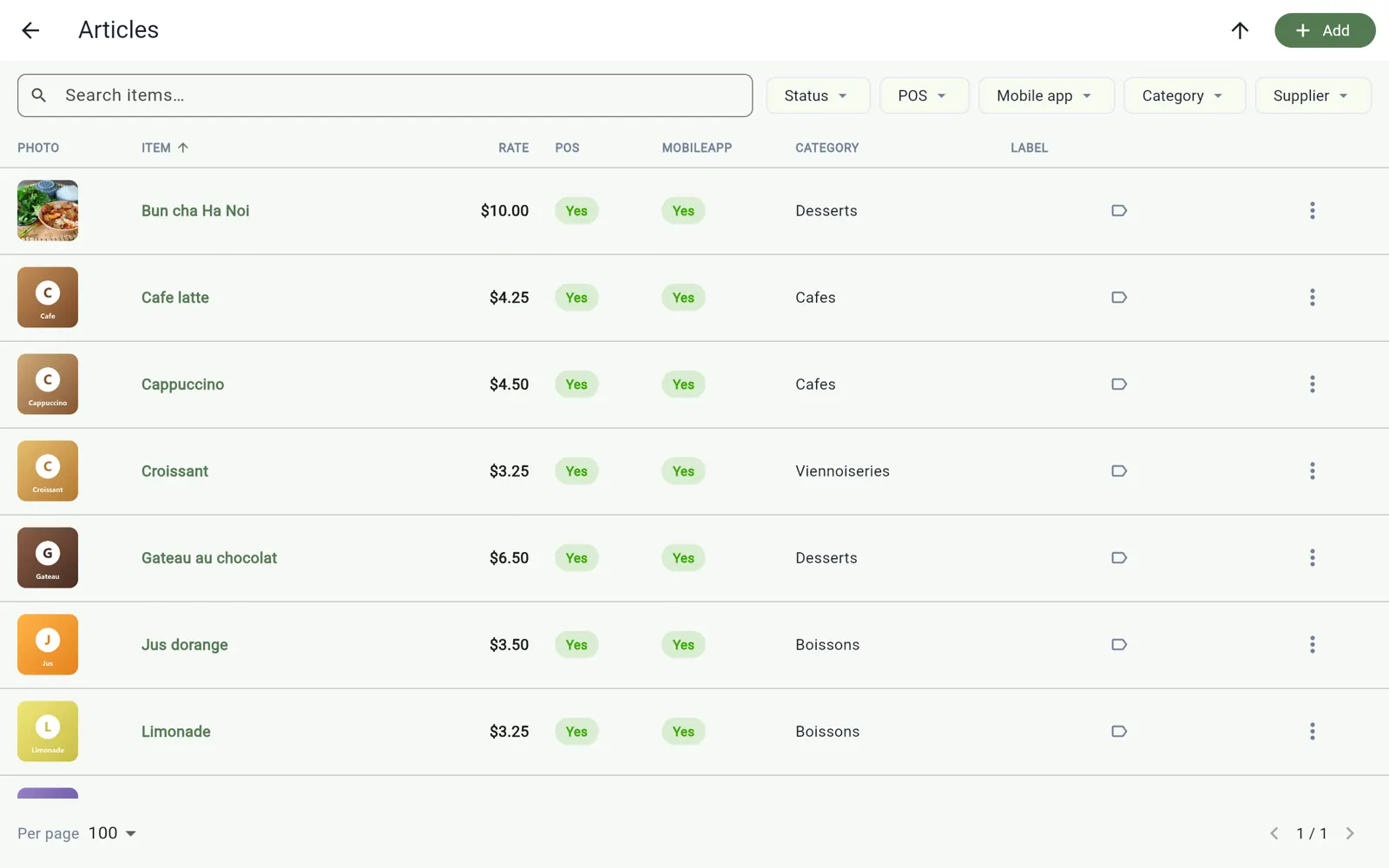Toggle Mobileapp Yes badge for Gateau au chocolat
The width and height of the screenshot is (1389, 868).
point(683,558)
